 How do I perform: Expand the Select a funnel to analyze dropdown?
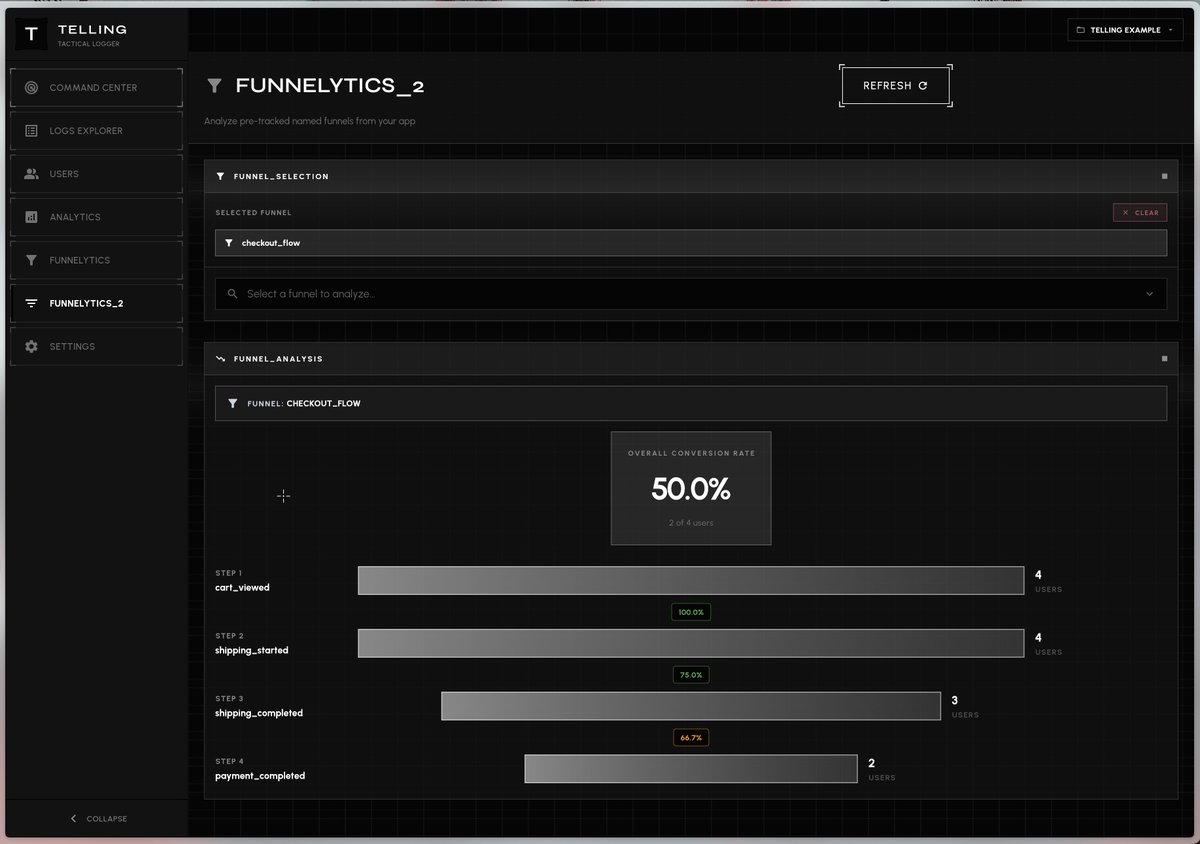coord(690,293)
